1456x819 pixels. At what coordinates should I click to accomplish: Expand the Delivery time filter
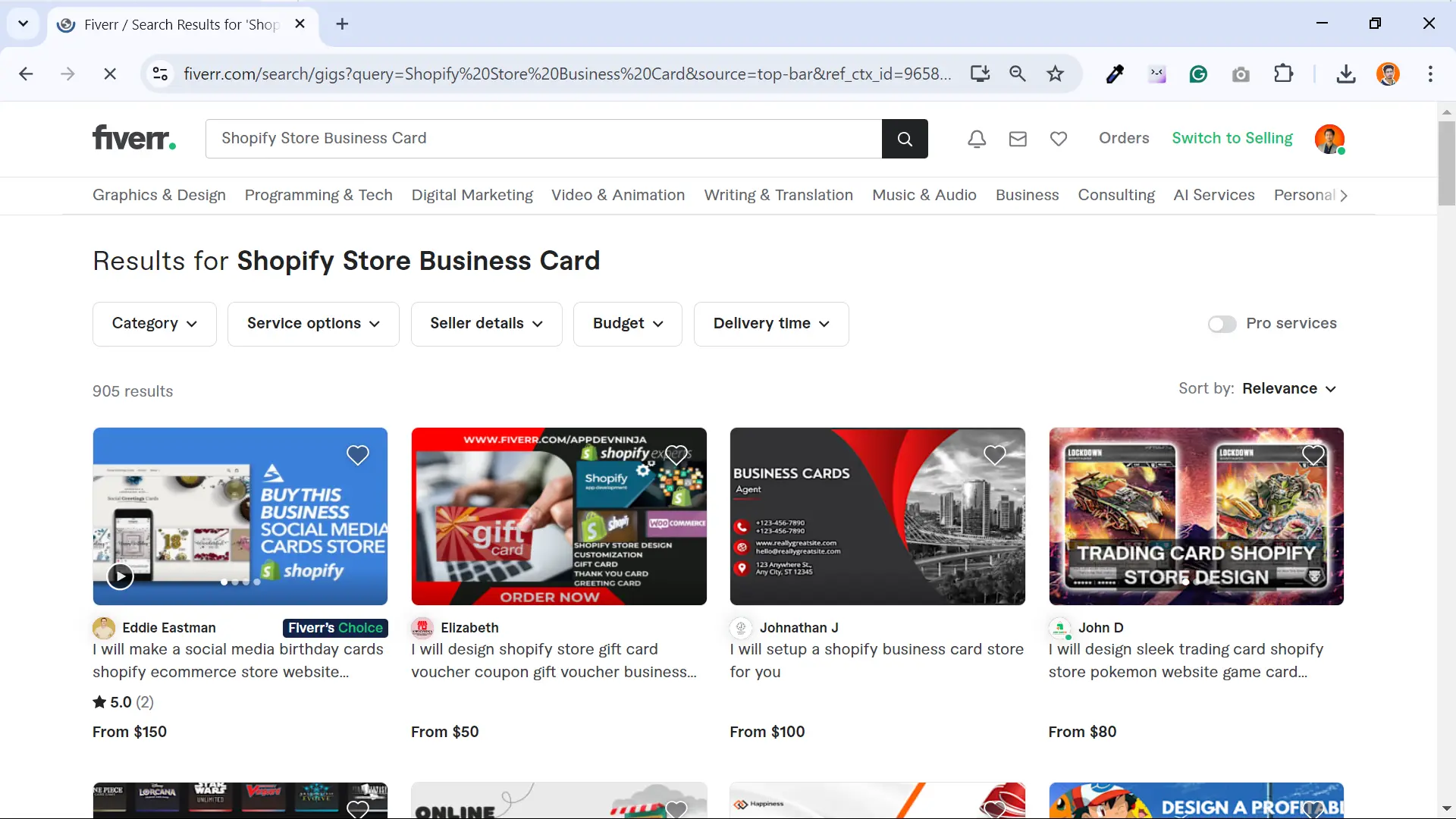coord(771,324)
